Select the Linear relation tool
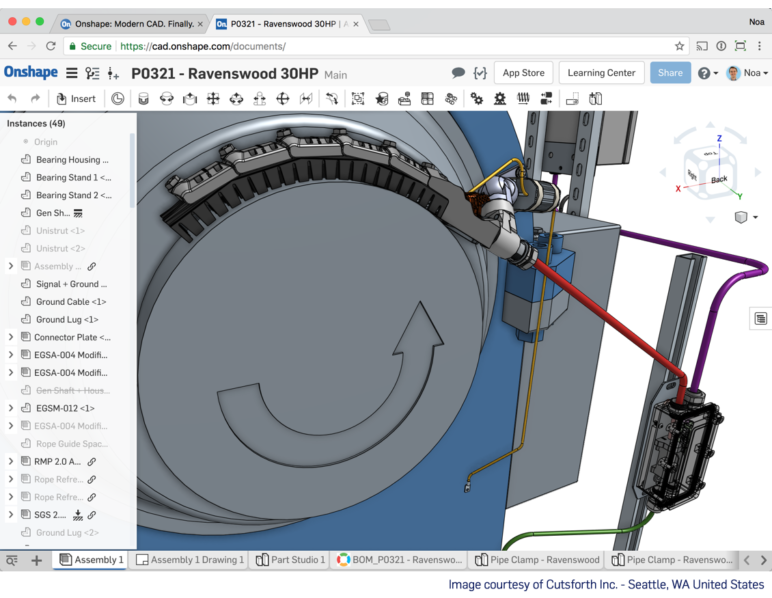This screenshot has height=598, width=772. [x=547, y=99]
